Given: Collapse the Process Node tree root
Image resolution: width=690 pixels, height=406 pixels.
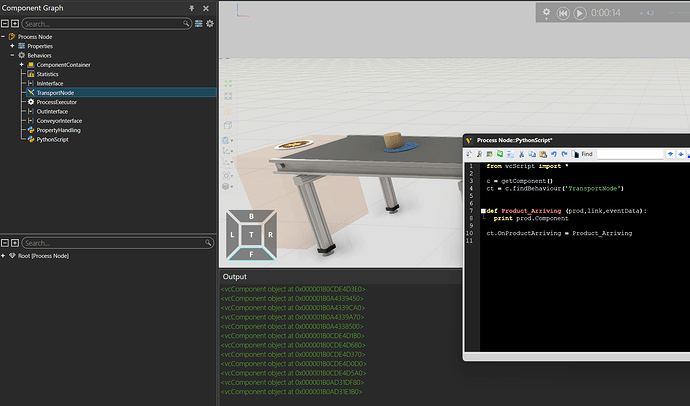Looking at the screenshot, I should coord(3,37).
